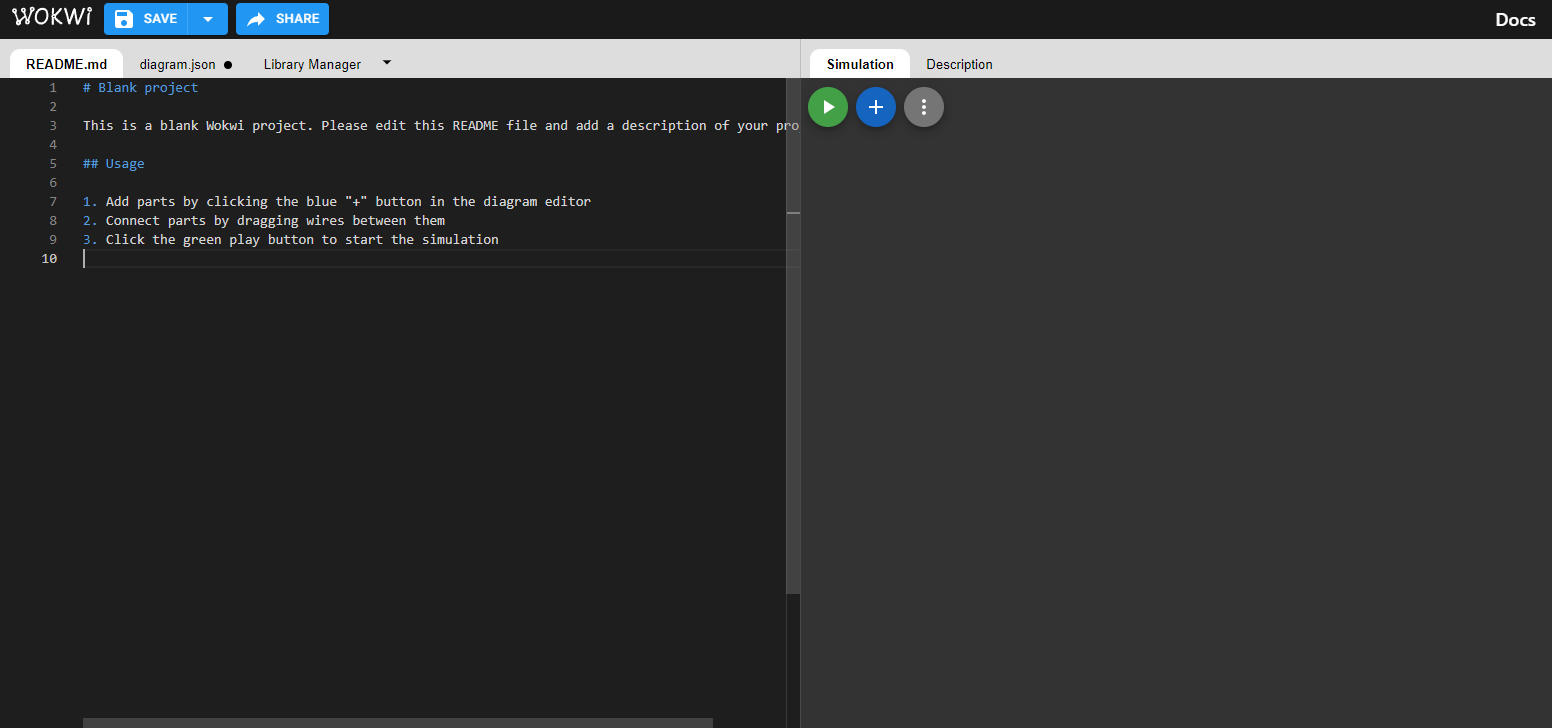Image resolution: width=1552 pixels, height=728 pixels.
Task: Select the Description tab
Action: (959, 64)
